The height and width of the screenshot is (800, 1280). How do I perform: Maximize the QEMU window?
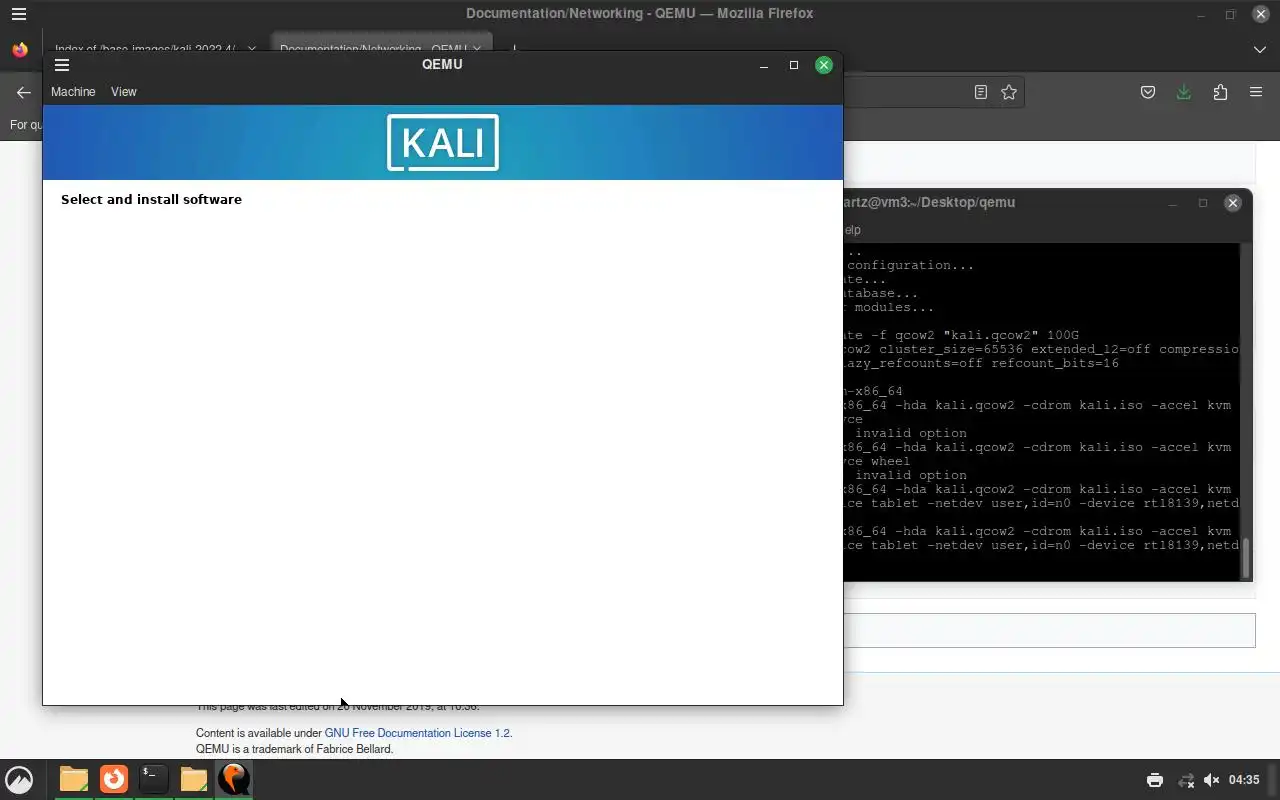(x=794, y=65)
